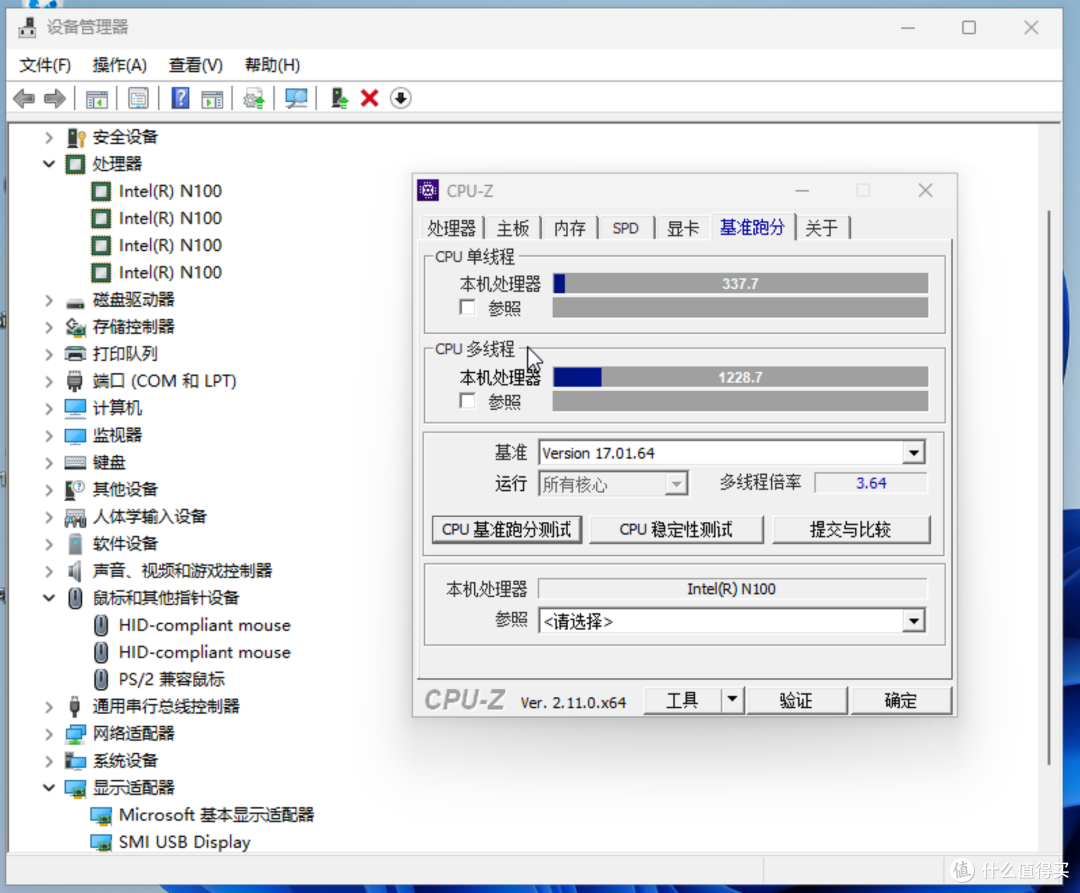Image resolution: width=1080 pixels, height=893 pixels.
Task: Enable the 参照 checkbox under CPU 单线程
Action: click(468, 307)
